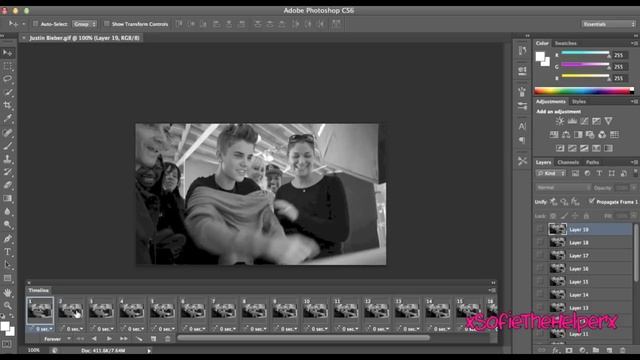
Task: Select the Gradient tool
Action: tap(7, 198)
